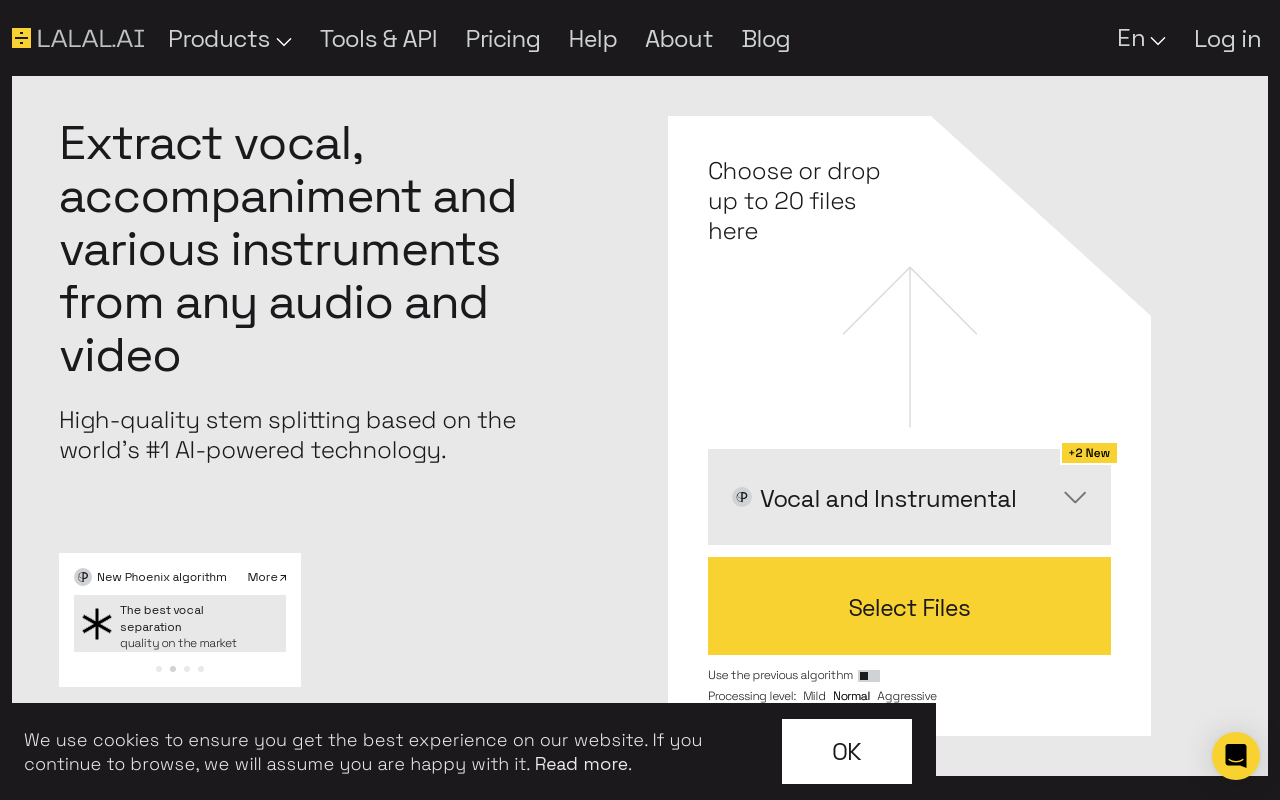Toggle Use the previous algorithm switch
Viewport: 1280px width, 800px height.
pyautogui.click(x=868, y=676)
